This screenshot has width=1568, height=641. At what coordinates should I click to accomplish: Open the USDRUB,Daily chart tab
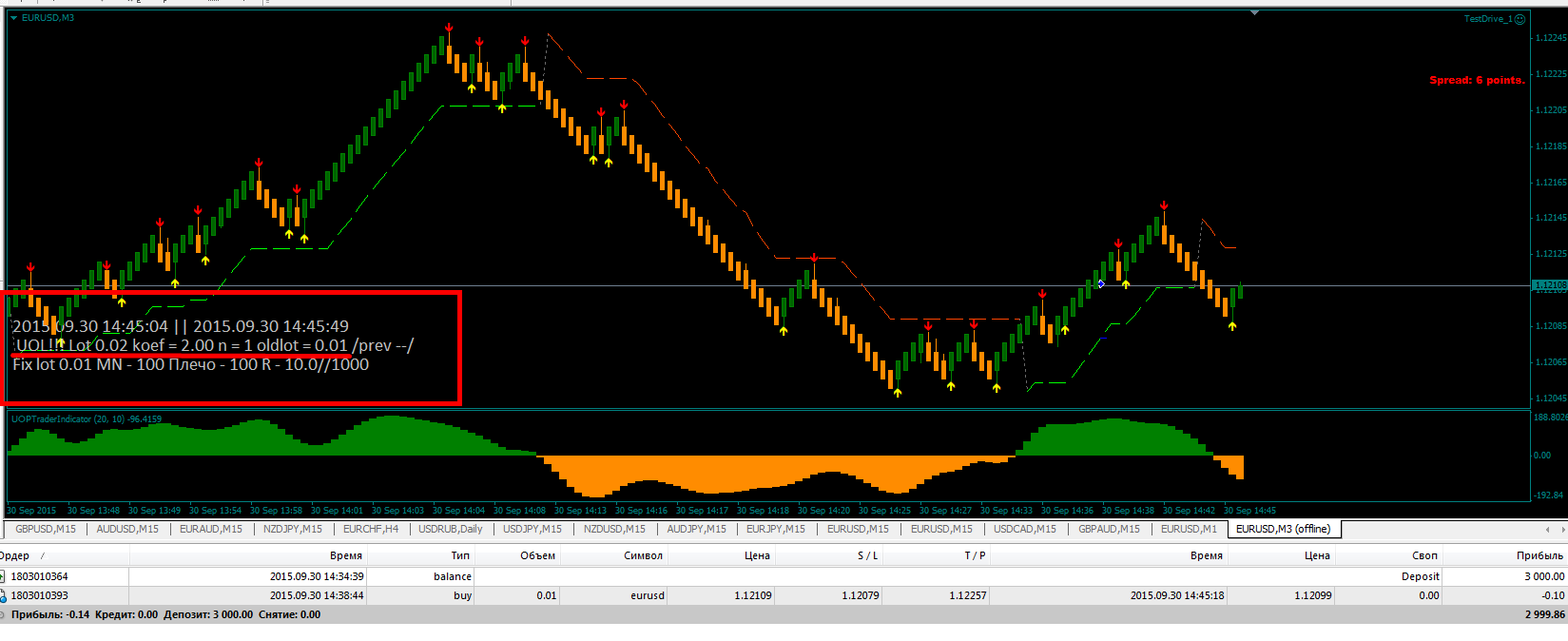click(x=451, y=529)
